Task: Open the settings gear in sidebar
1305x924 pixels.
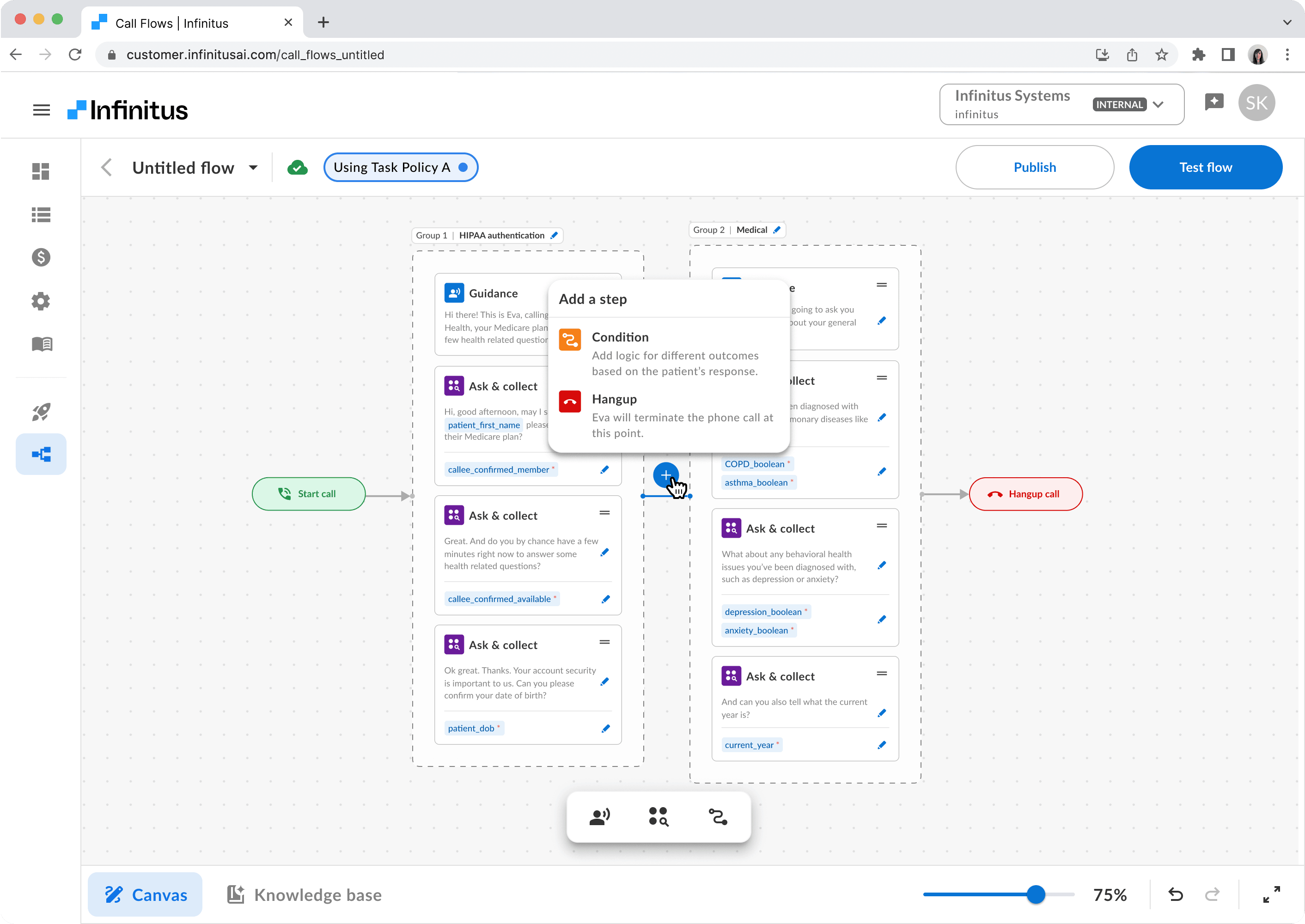Action: tap(41, 301)
